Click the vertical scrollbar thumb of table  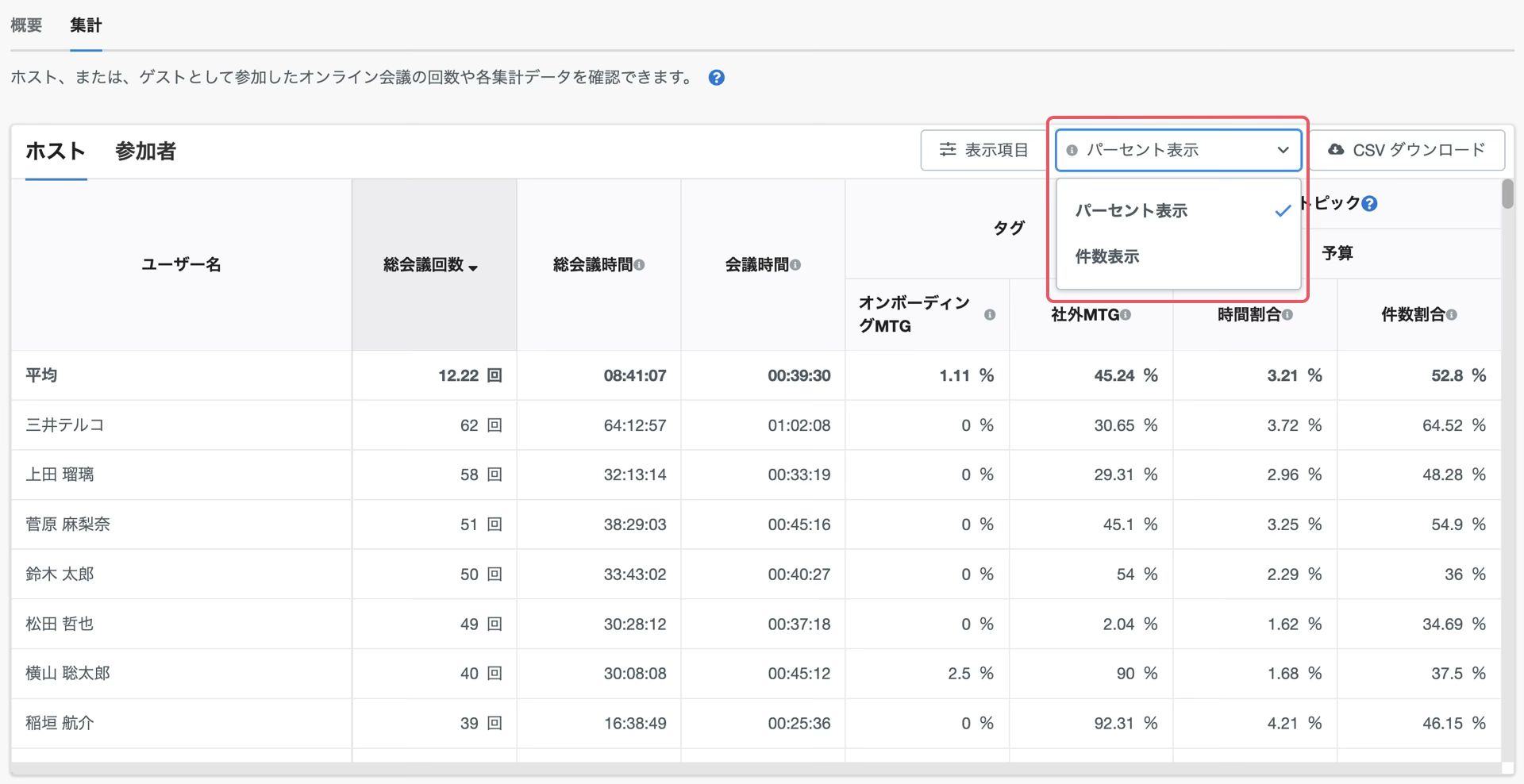1507,194
